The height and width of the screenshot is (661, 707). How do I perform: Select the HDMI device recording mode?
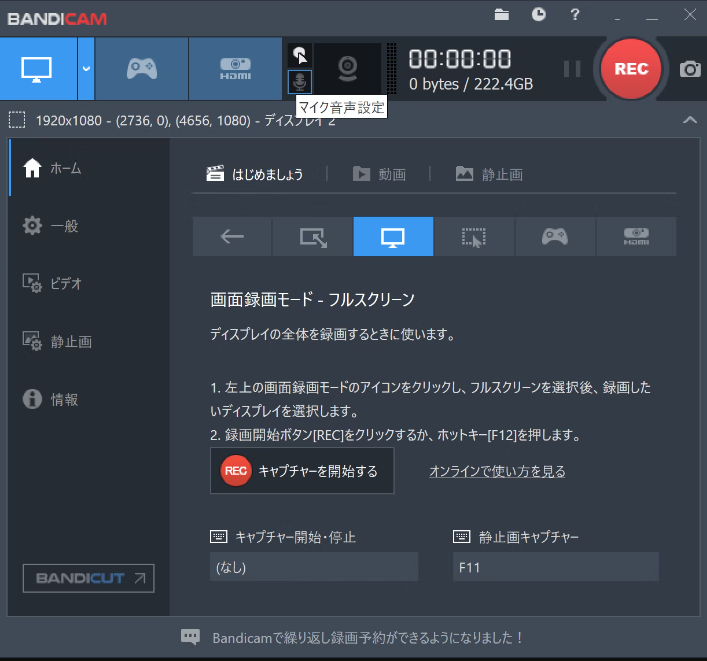(235, 68)
